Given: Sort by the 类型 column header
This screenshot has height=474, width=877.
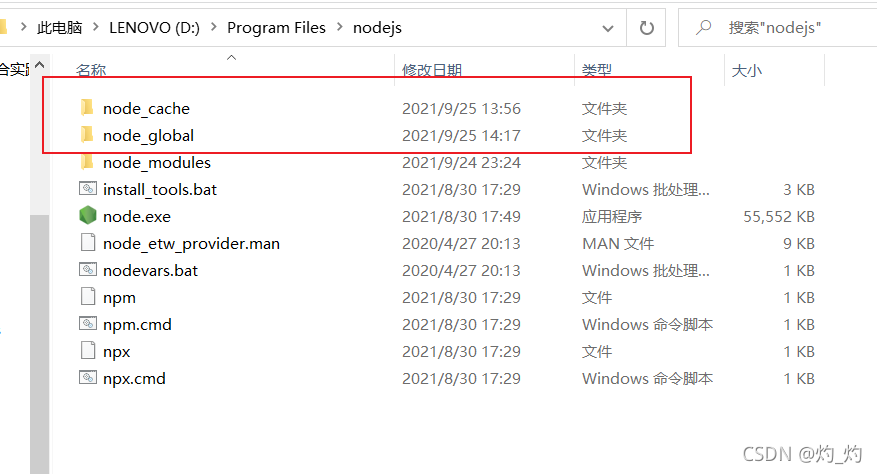Looking at the screenshot, I should 597,70.
